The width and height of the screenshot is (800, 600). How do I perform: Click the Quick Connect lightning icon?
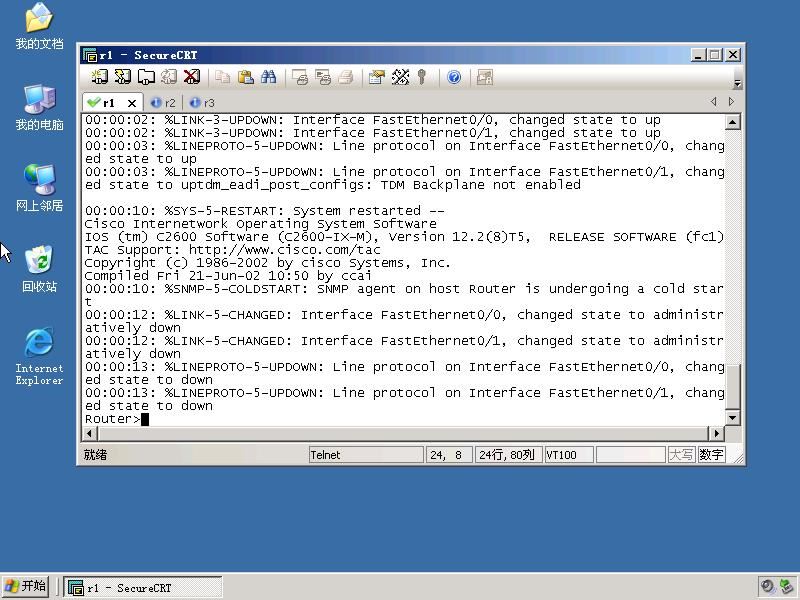click(122, 77)
